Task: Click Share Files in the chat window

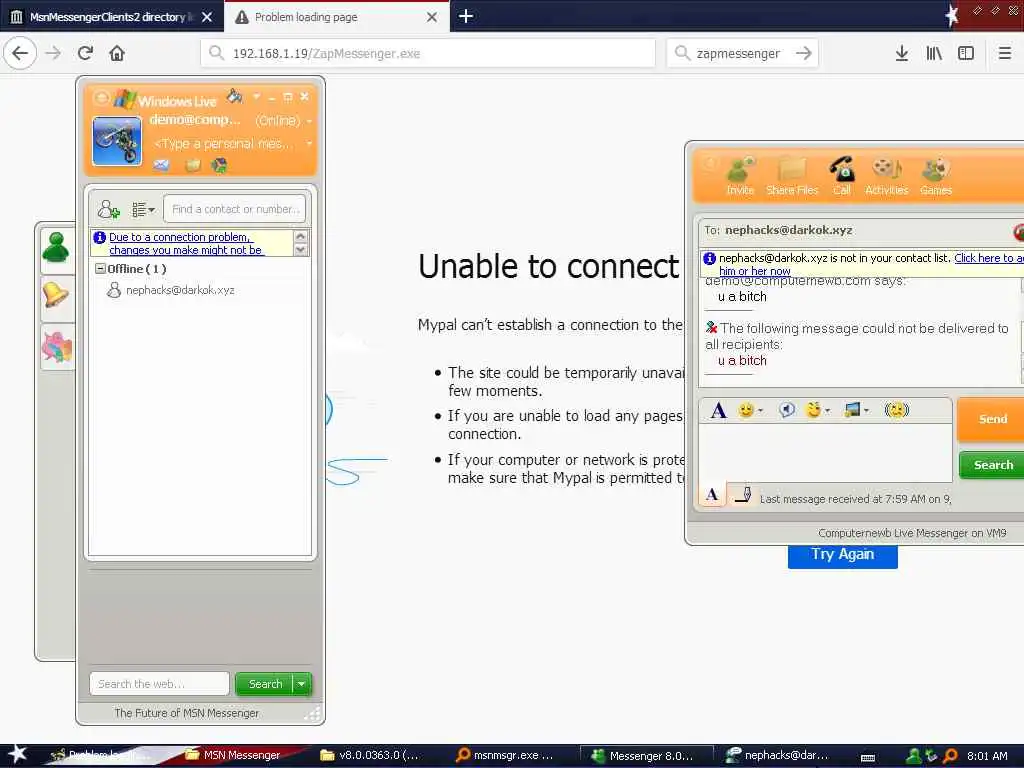Action: (792, 175)
